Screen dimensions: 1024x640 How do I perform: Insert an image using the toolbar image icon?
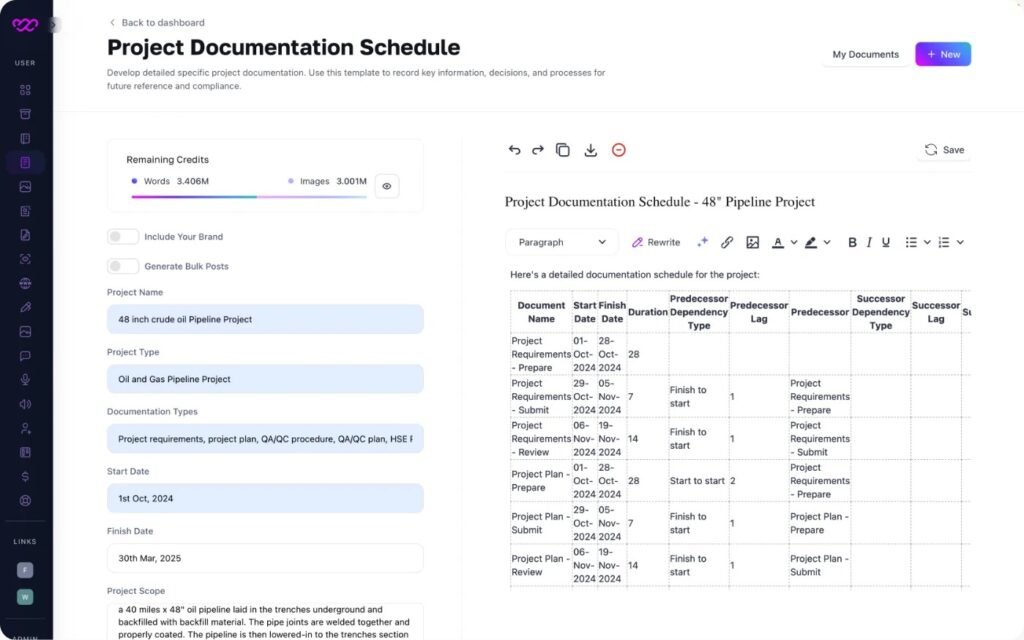click(752, 242)
